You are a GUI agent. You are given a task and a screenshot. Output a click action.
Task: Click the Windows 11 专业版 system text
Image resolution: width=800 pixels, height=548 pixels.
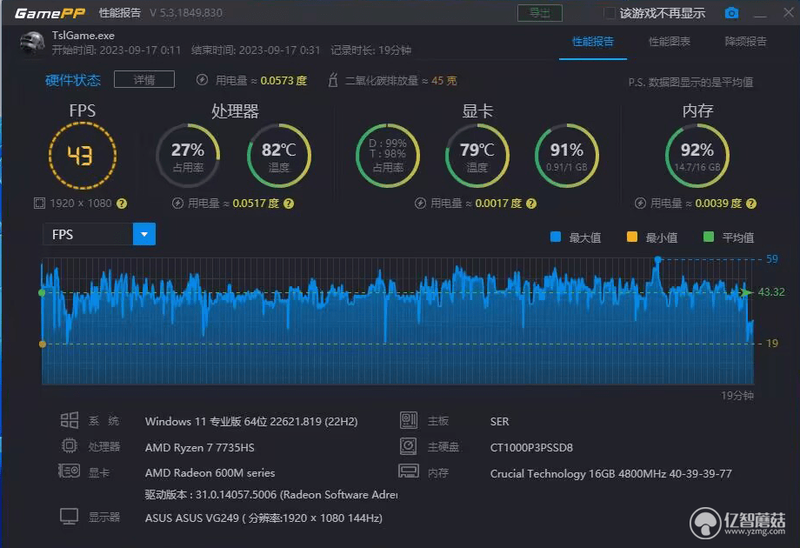tap(251, 421)
